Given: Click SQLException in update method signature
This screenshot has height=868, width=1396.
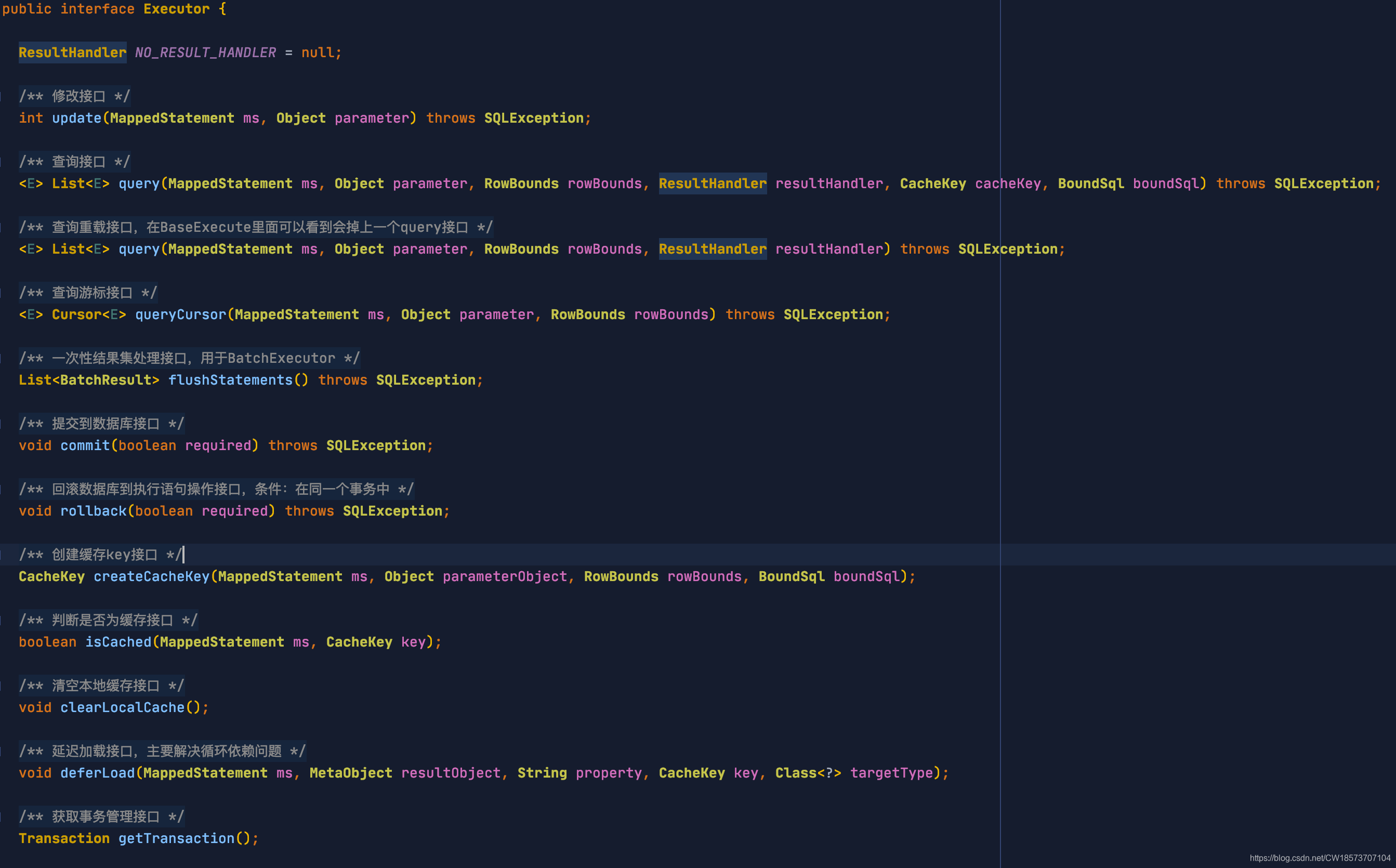Looking at the screenshot, I should [x=534, y=119].
